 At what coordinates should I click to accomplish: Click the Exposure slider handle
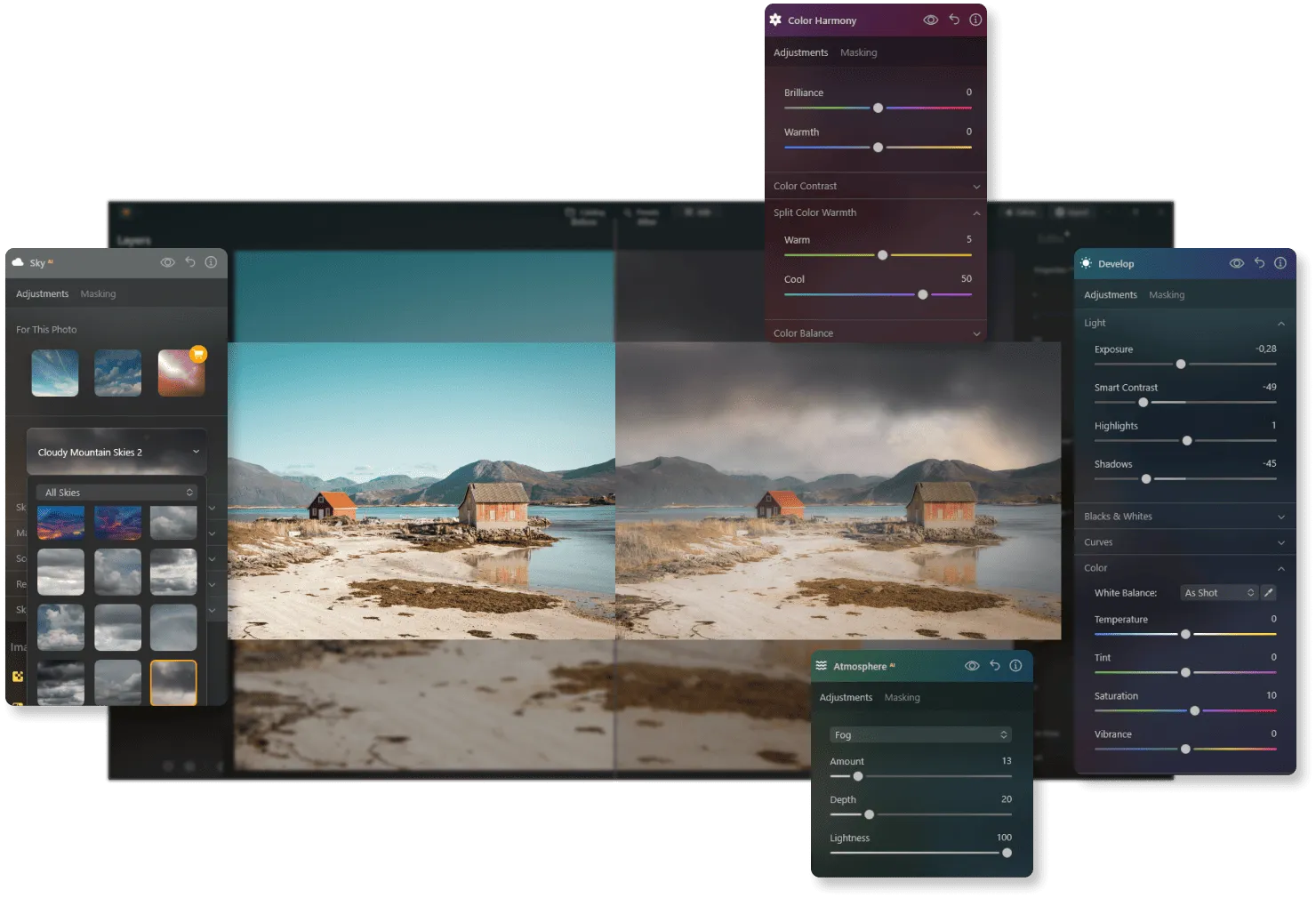[x=1181, y=364]
